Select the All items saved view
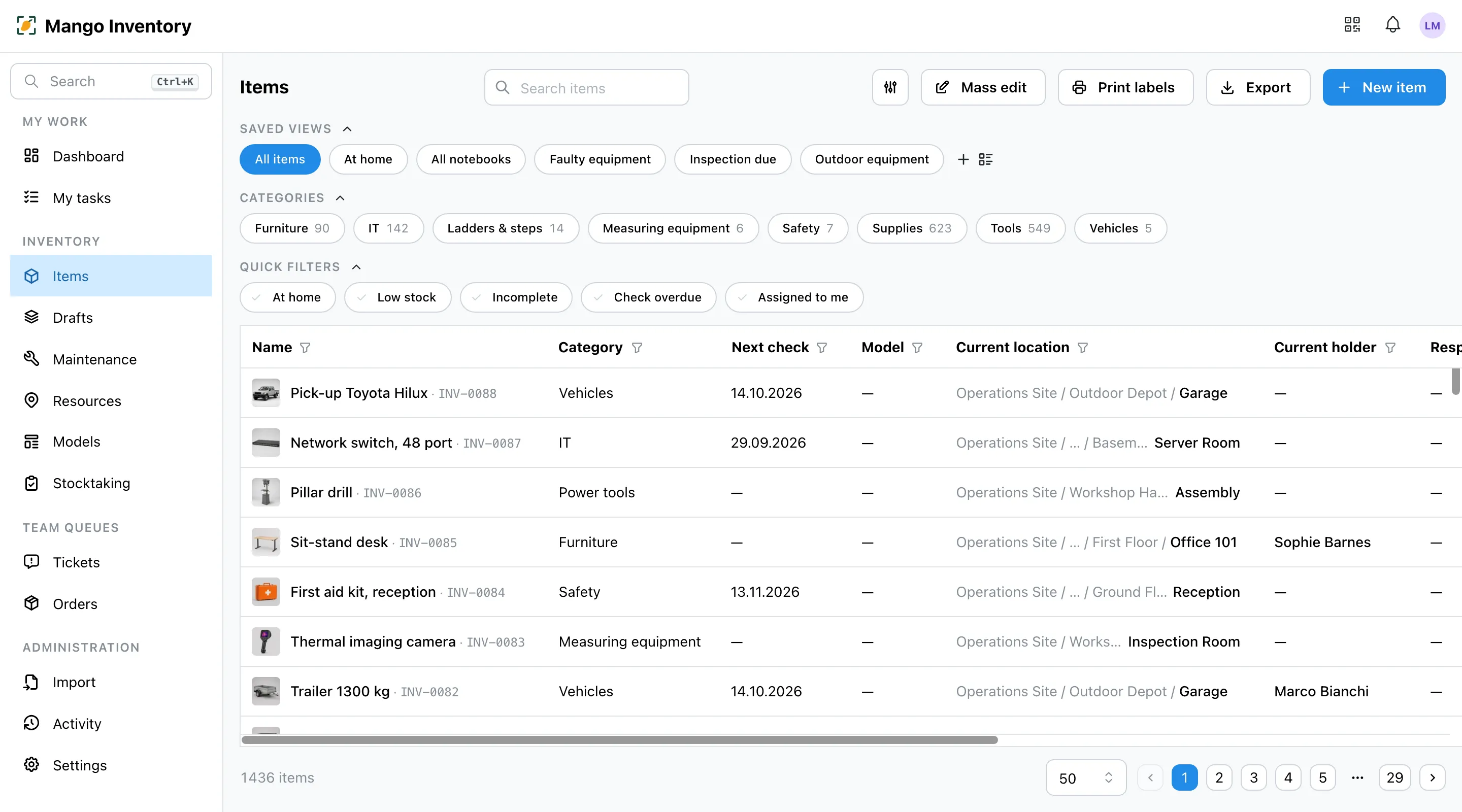 280,159
